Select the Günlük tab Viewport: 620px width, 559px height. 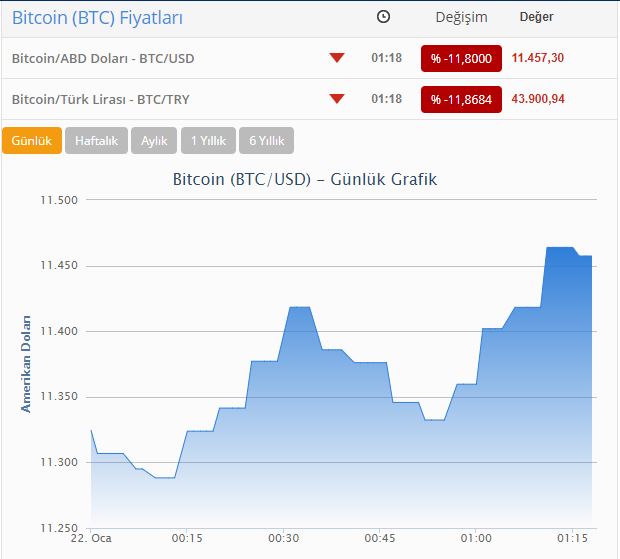click(32, 140)
